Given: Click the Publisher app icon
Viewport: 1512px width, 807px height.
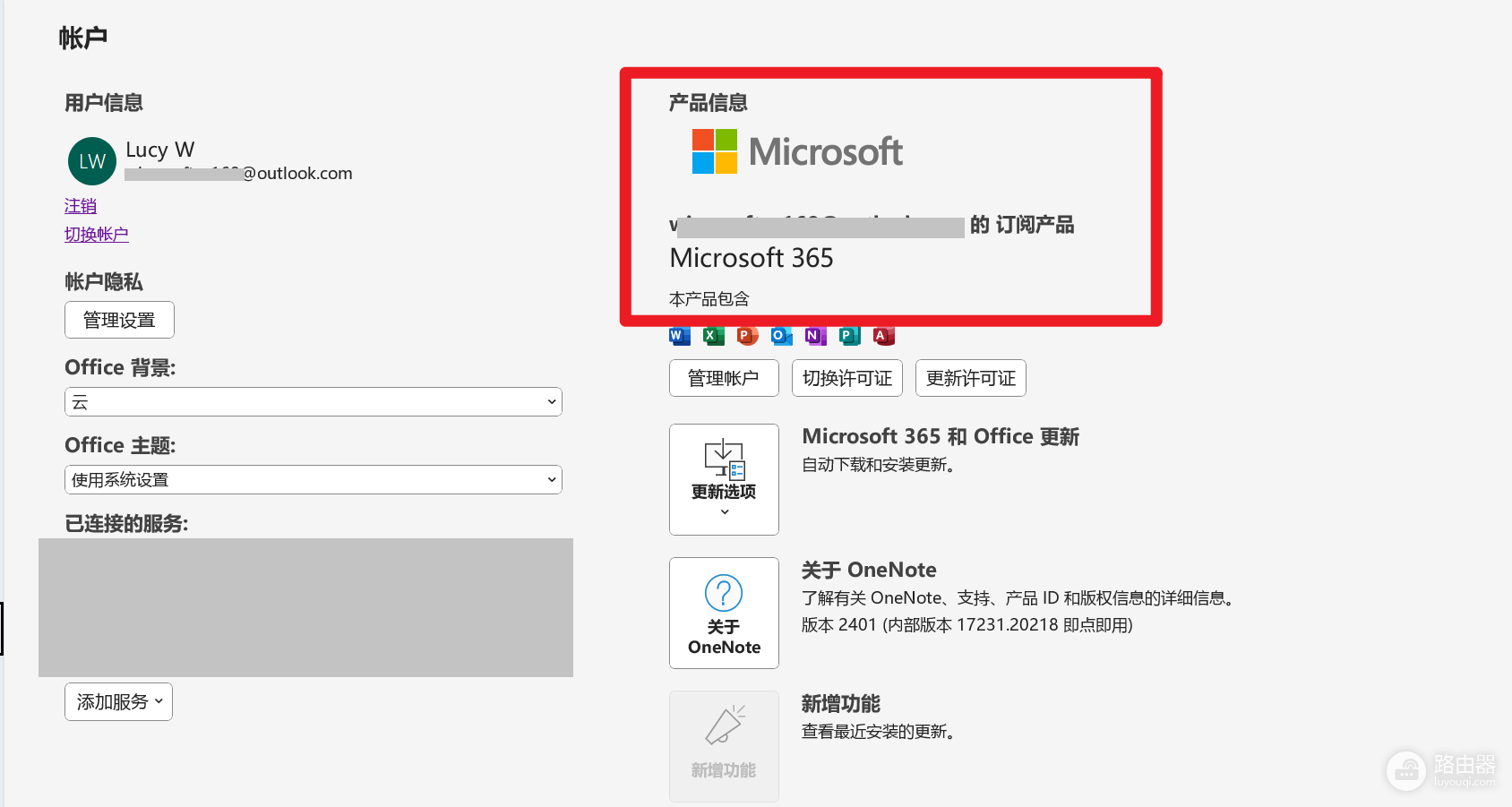Looking at the screenshot, I should point(849,336).
